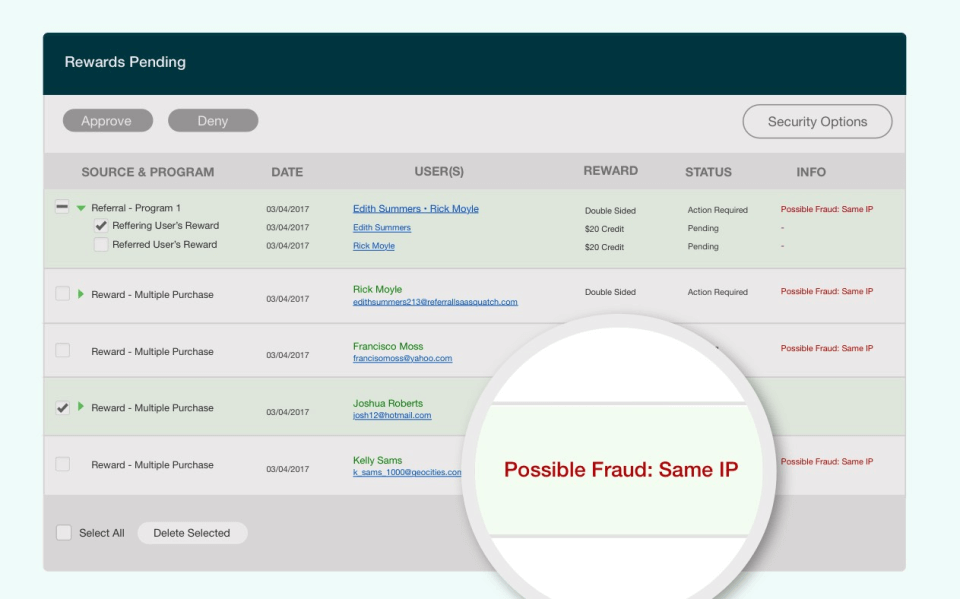This screenshot has height=599, width=960.
Task: Expand Joshua Roberts' Multiple Purchase reward row
Action: pyautogui.click(x=81, y=408)
